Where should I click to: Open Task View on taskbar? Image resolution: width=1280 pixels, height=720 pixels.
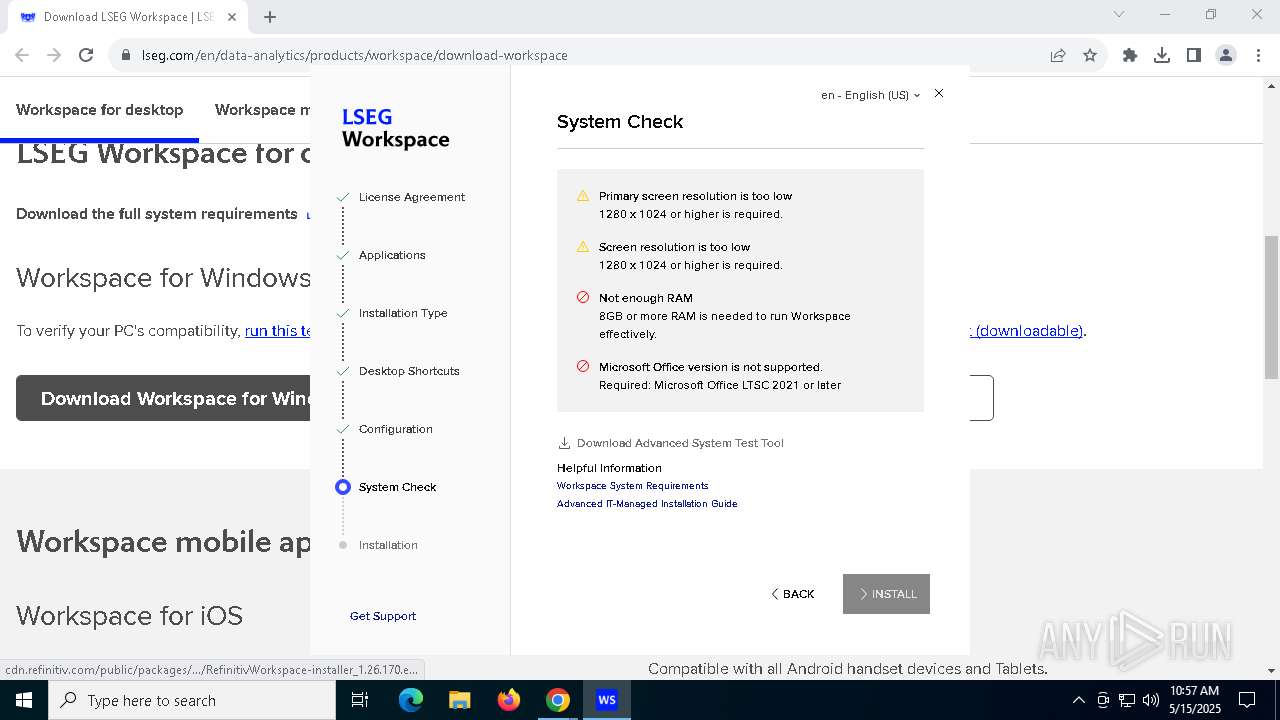360,700
